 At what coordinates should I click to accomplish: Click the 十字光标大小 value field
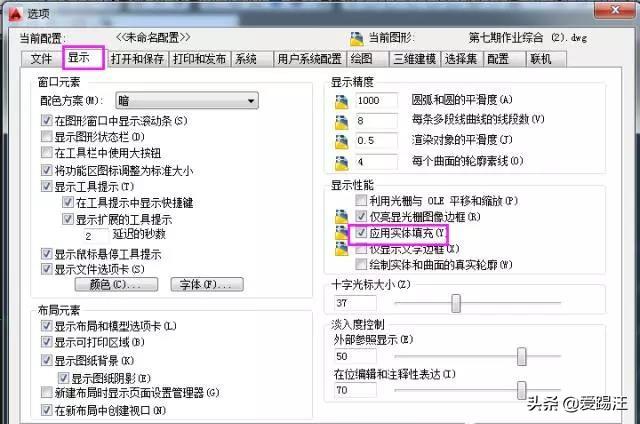356,303
